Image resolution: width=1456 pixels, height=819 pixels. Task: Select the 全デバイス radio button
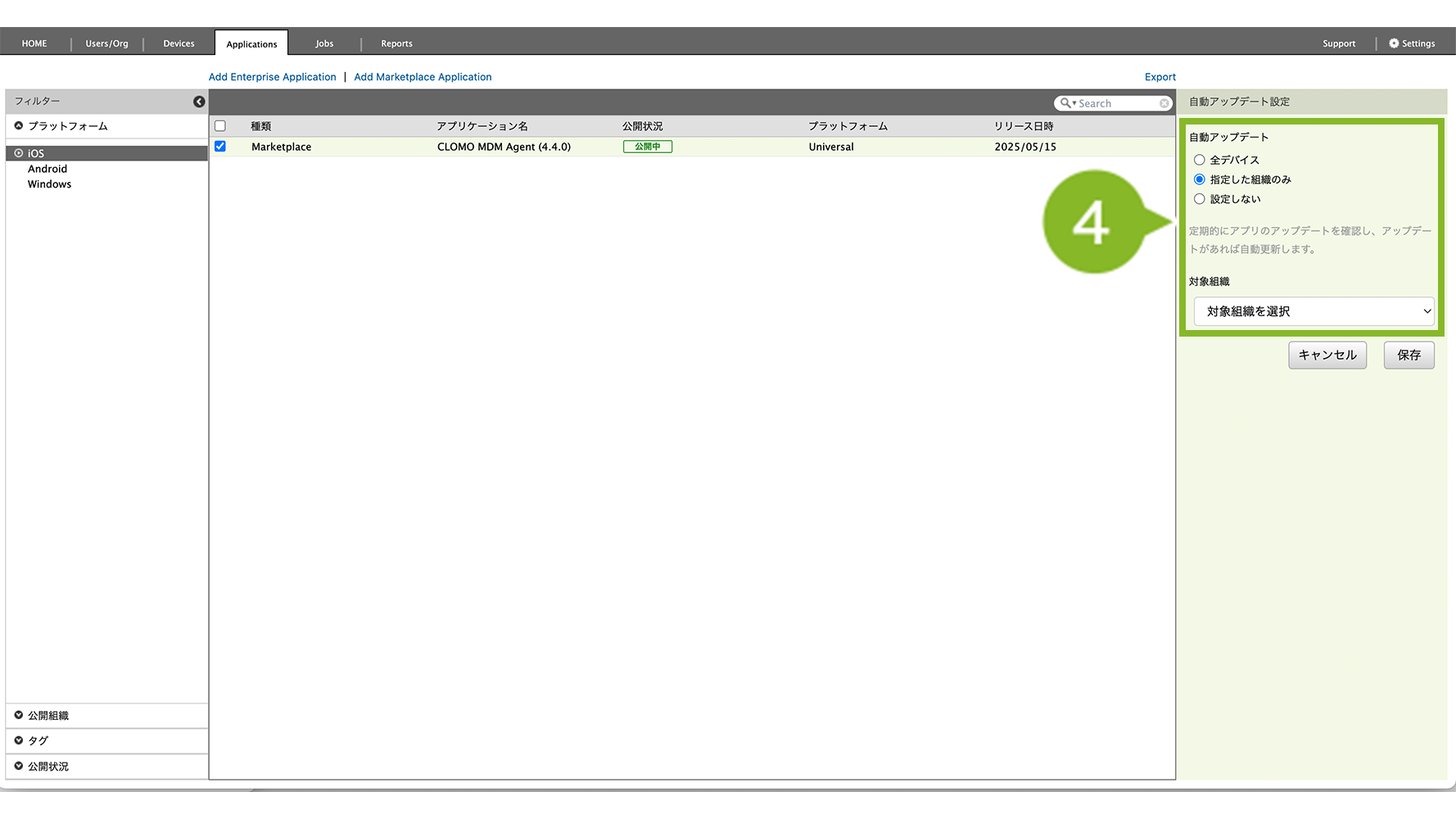1200,160
